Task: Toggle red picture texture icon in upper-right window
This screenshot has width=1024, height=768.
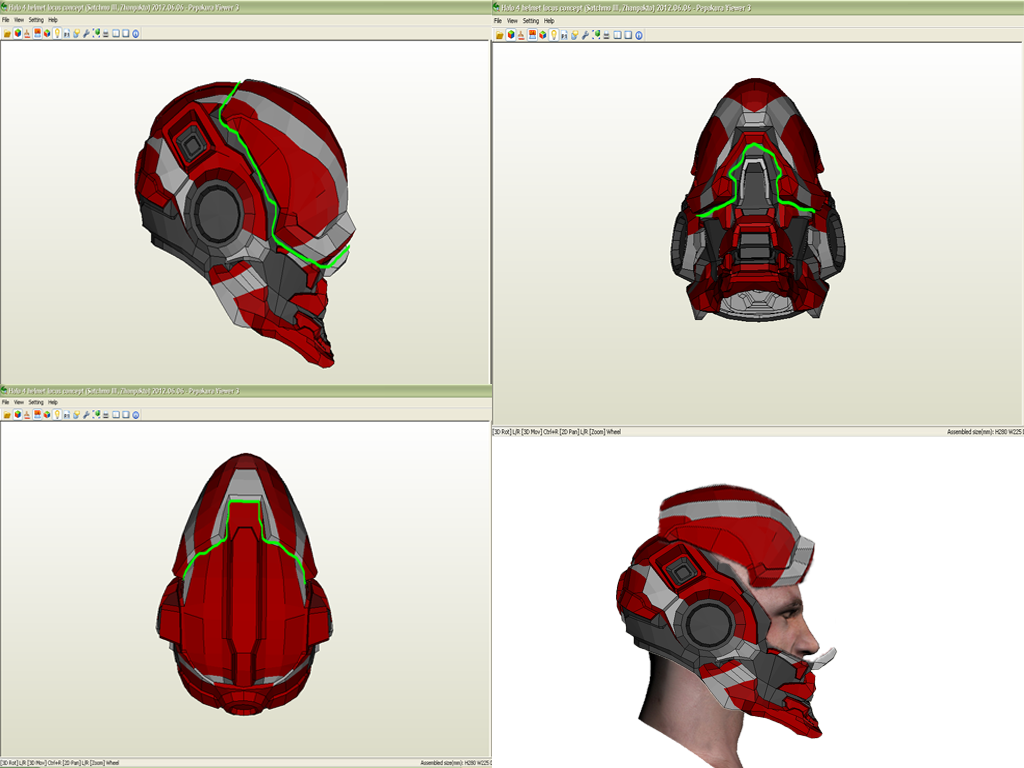Action: click(532, 35)
